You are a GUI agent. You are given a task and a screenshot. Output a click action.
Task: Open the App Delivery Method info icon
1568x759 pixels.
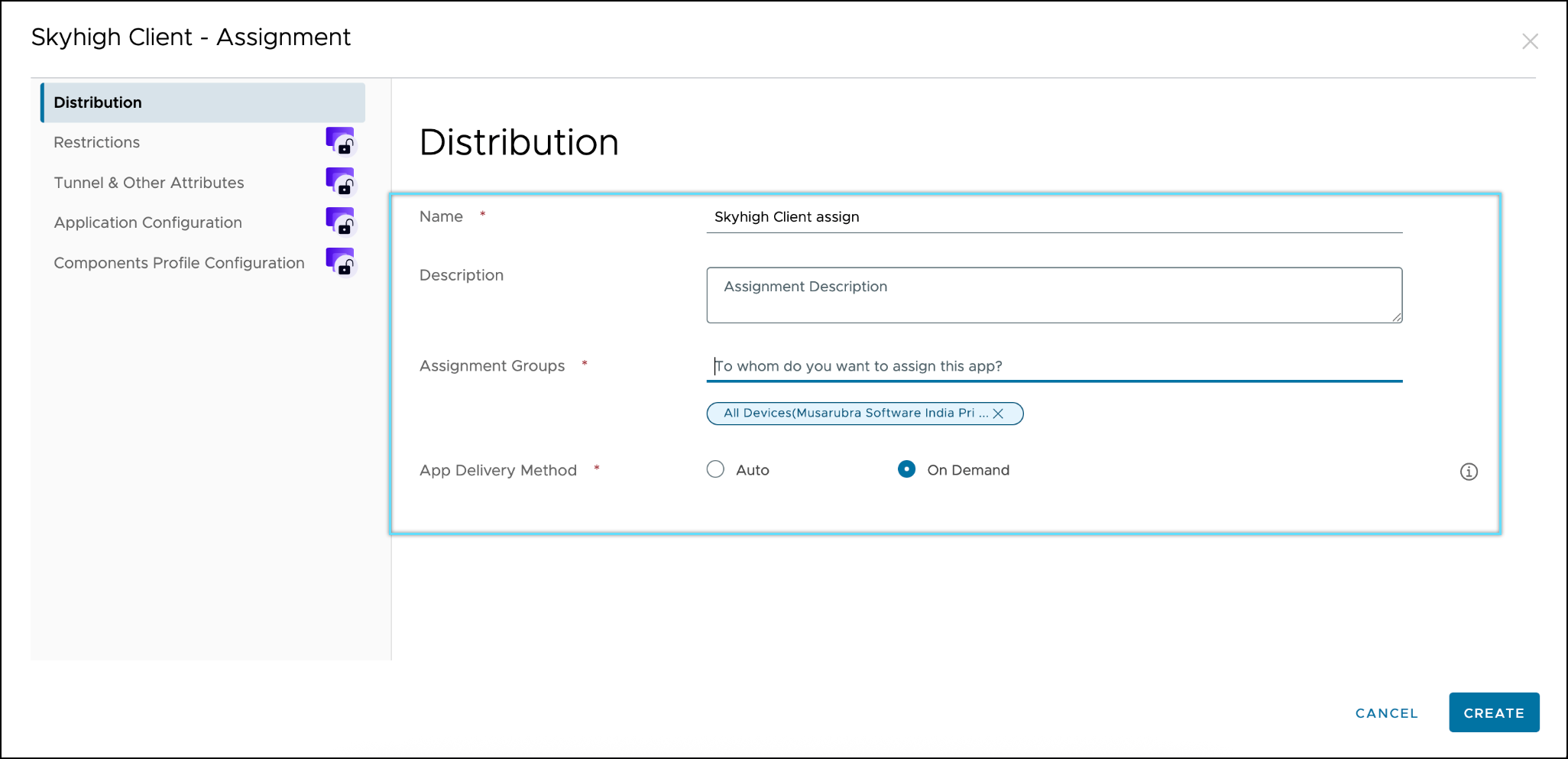1468,472
